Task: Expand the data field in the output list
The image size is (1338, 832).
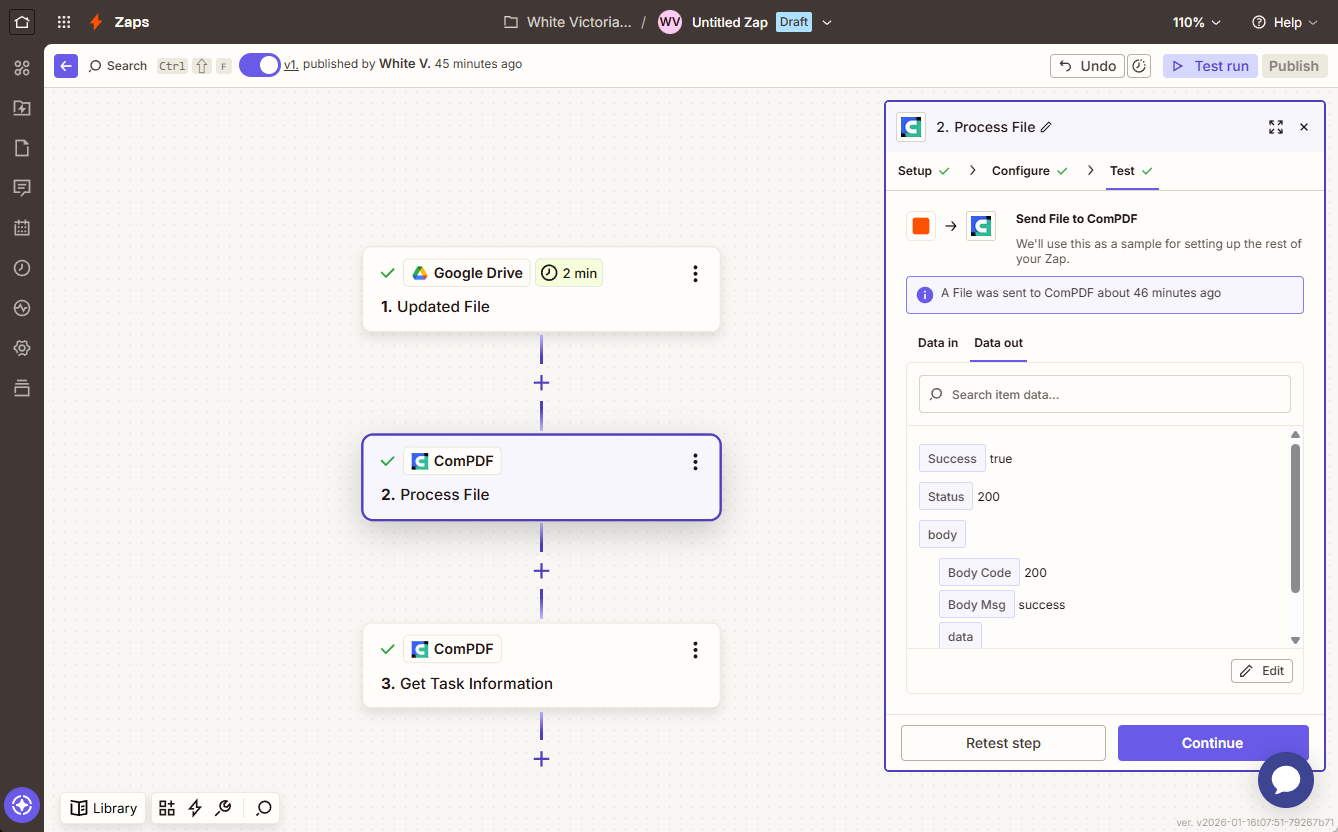Action: pos(960,636)
